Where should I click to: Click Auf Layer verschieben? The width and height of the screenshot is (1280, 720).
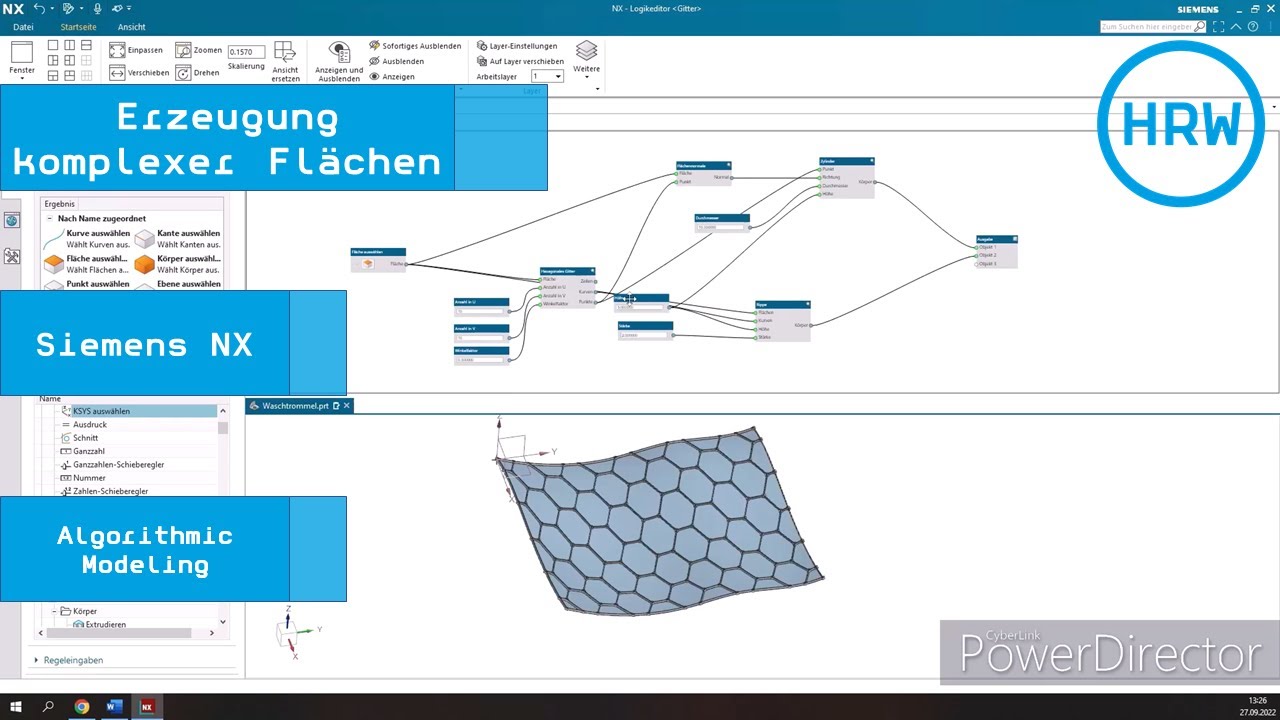pyautogui.click(x=520, y=61)
